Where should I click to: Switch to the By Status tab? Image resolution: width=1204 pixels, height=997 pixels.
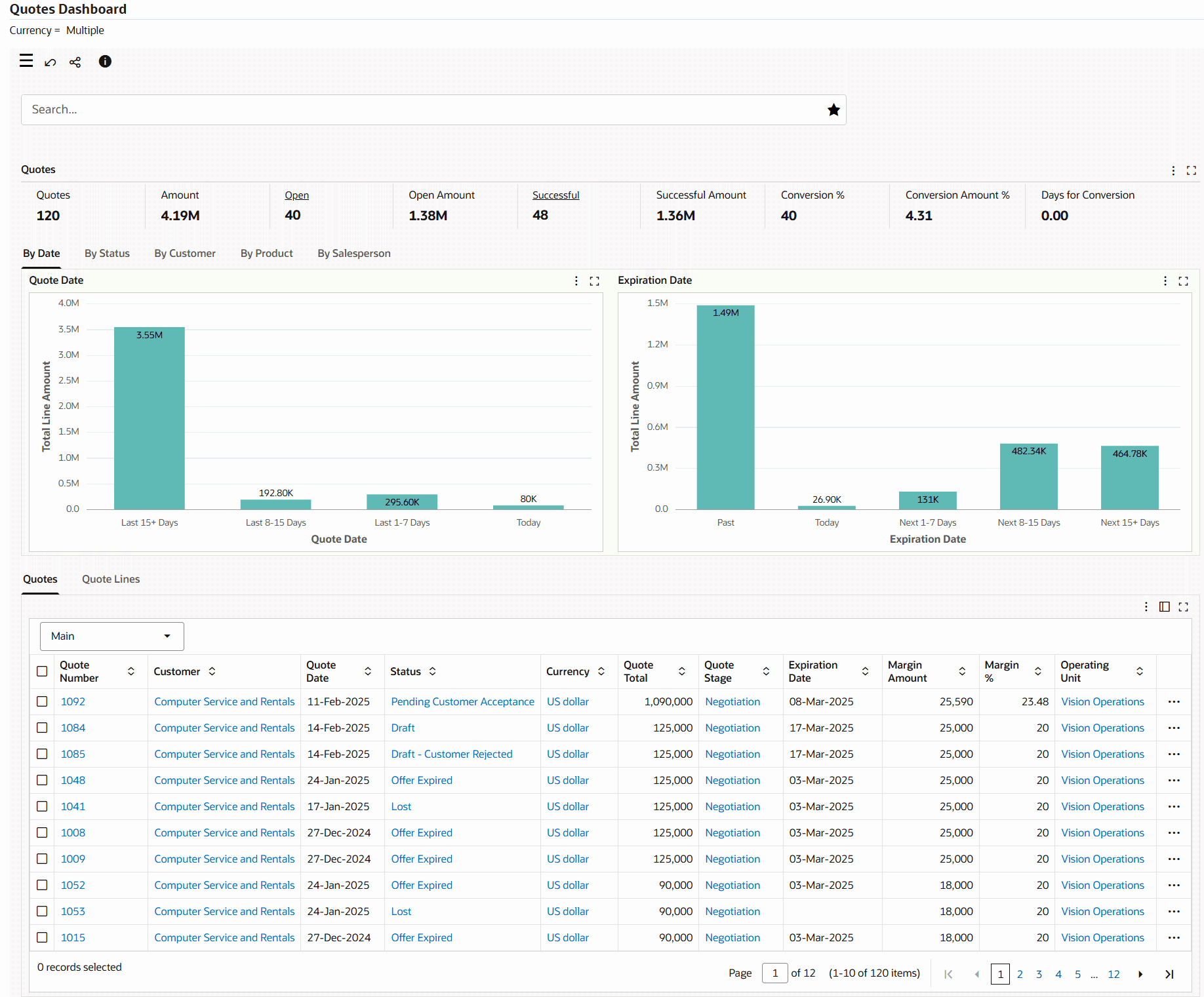click(107, 254)
